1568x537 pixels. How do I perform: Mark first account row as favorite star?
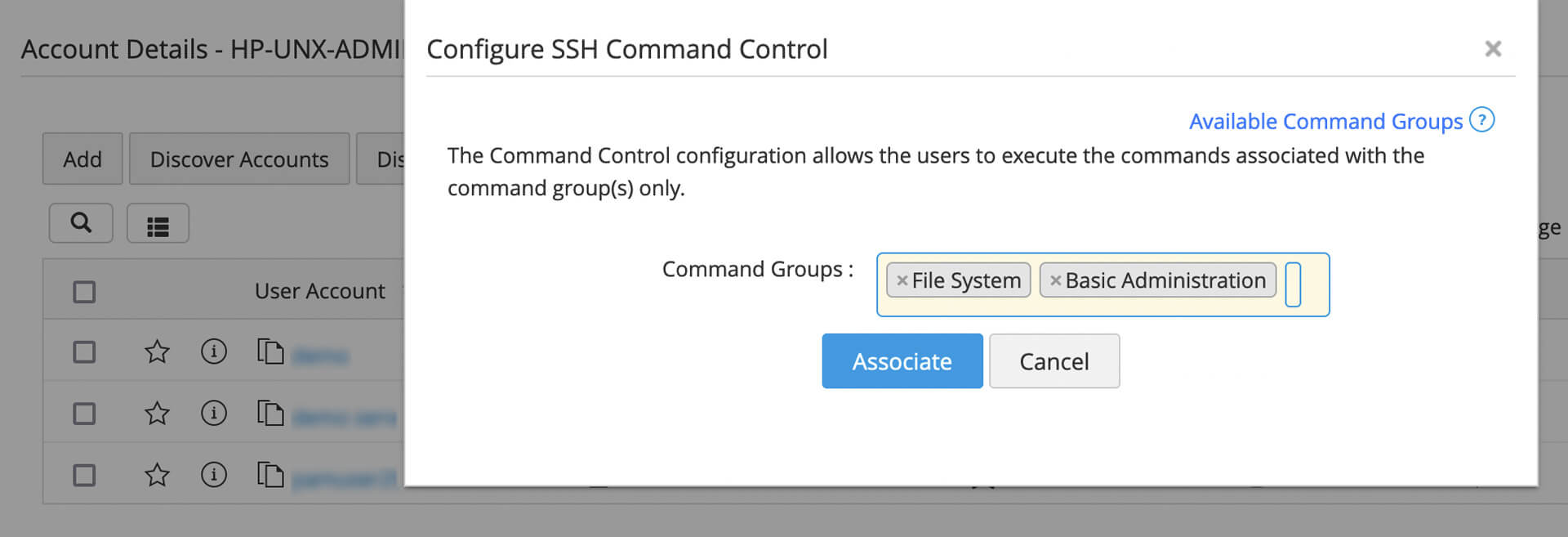[157, 352]
